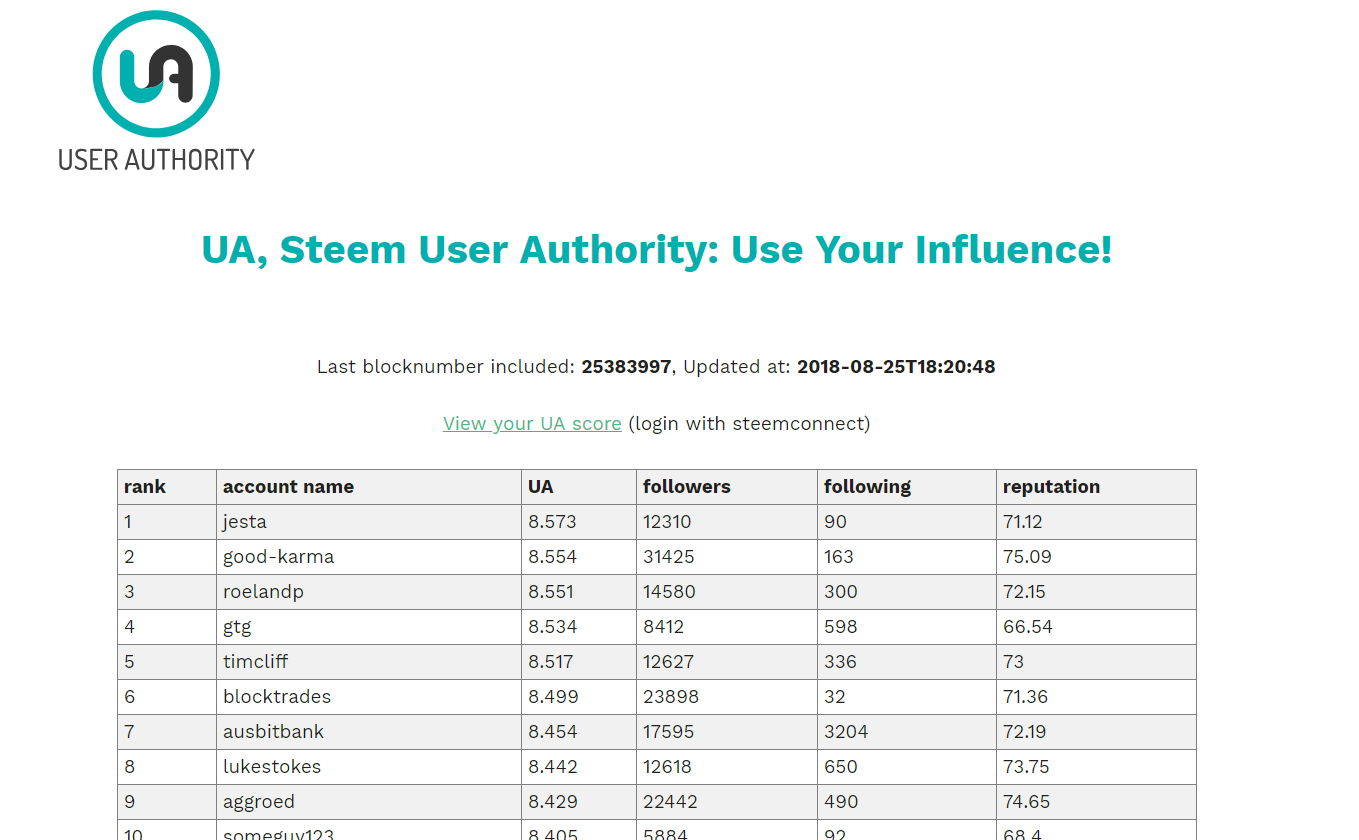Click reputation value 74.65
This screenshot has height=840, width=1359.
1027,802
